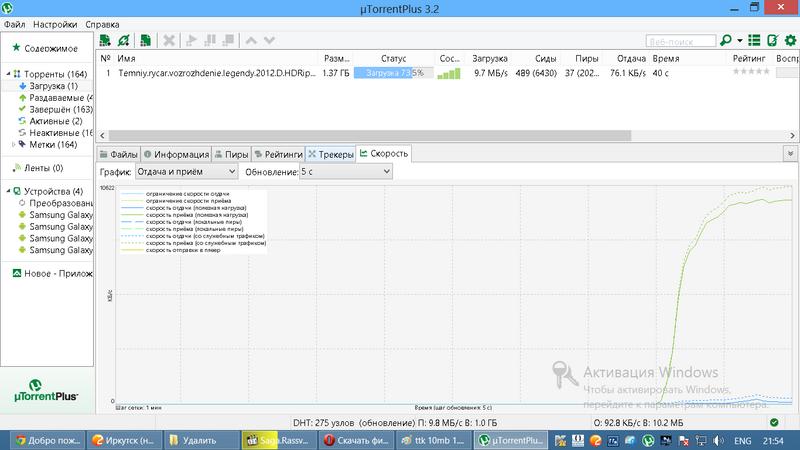This screenshot has height=450, width=800.
Task: Sort by Статус column header
Action: click(x=393, y=59)
